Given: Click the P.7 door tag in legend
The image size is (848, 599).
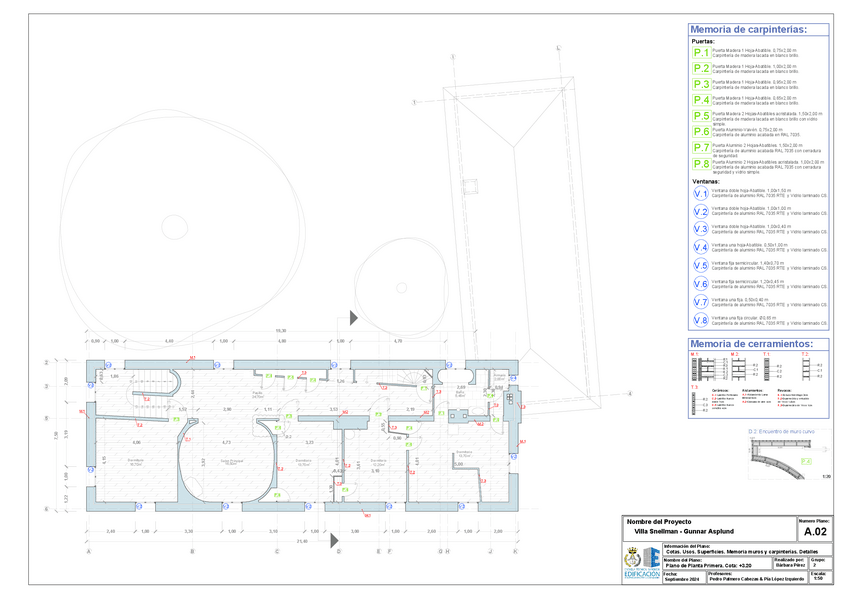Looking at the screenshot, I should pos(701,147).
